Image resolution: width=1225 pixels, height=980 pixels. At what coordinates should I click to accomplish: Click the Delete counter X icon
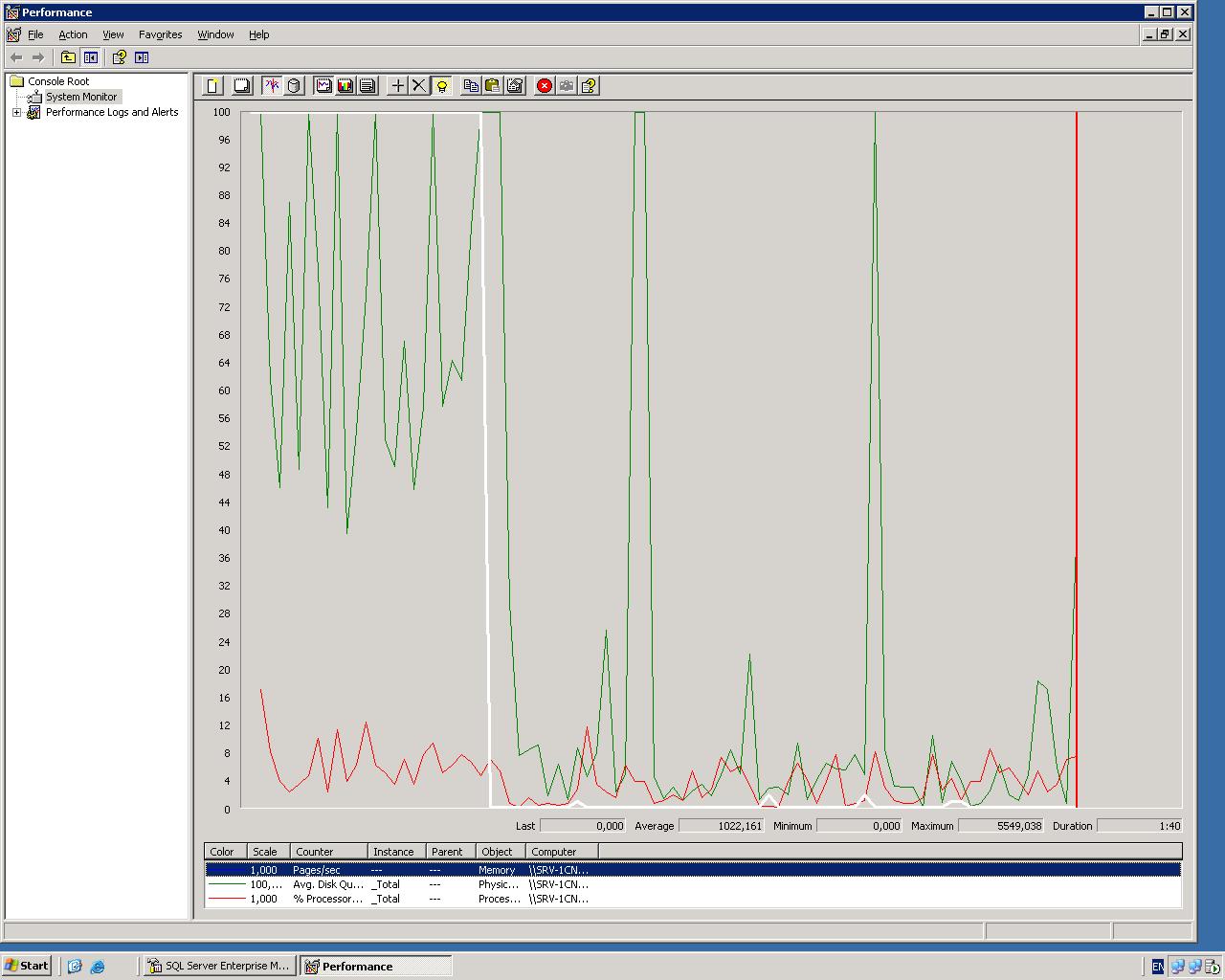click(419, 86)
